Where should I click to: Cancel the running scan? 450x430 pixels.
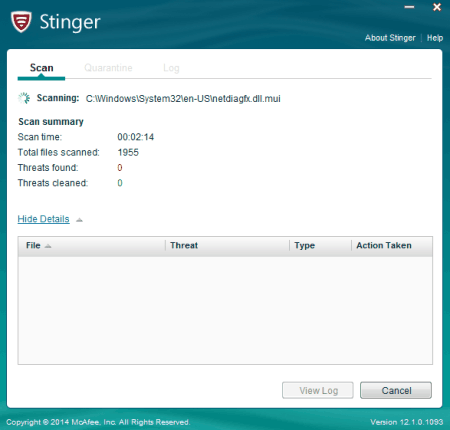pos(396,390)
